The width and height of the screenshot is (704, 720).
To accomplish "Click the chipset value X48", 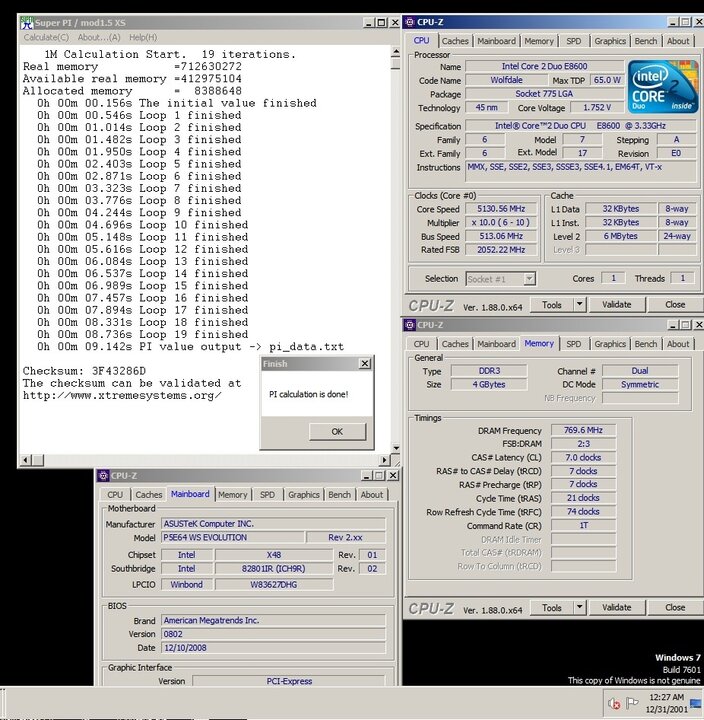I will click(274, 555).
